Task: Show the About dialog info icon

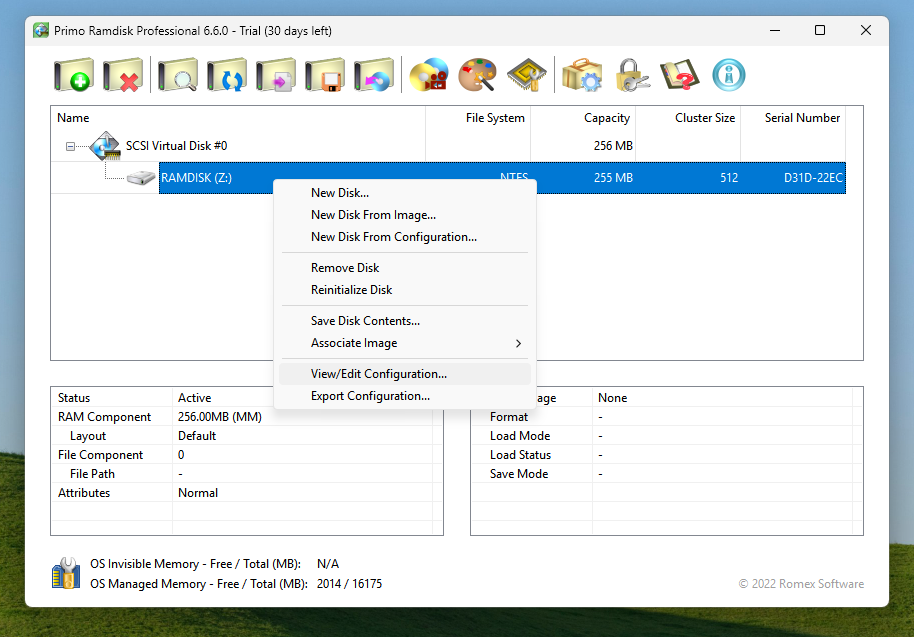Action: 728,74
